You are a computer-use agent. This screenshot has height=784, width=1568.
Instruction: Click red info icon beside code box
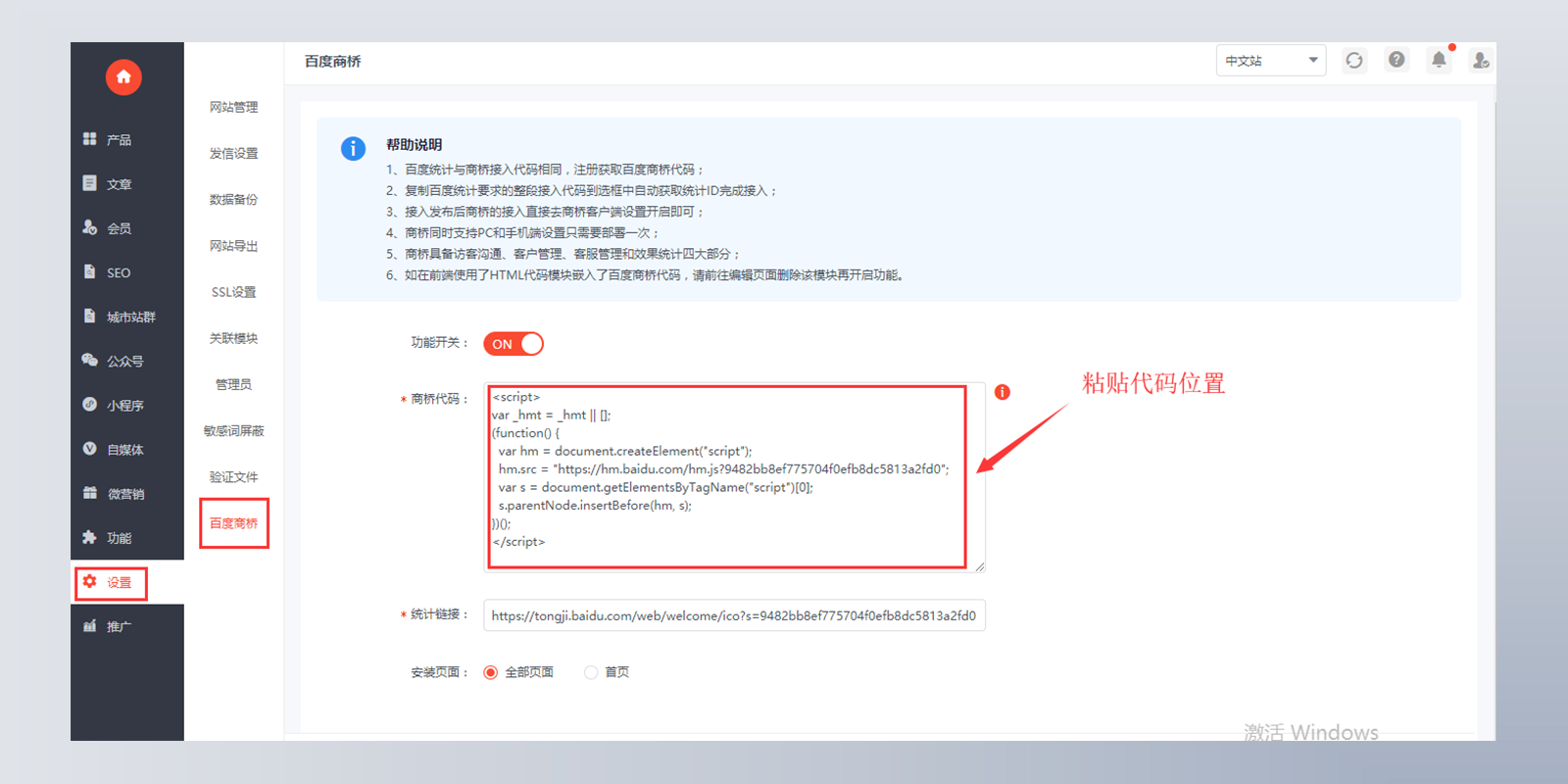(x=1002, y=392)
